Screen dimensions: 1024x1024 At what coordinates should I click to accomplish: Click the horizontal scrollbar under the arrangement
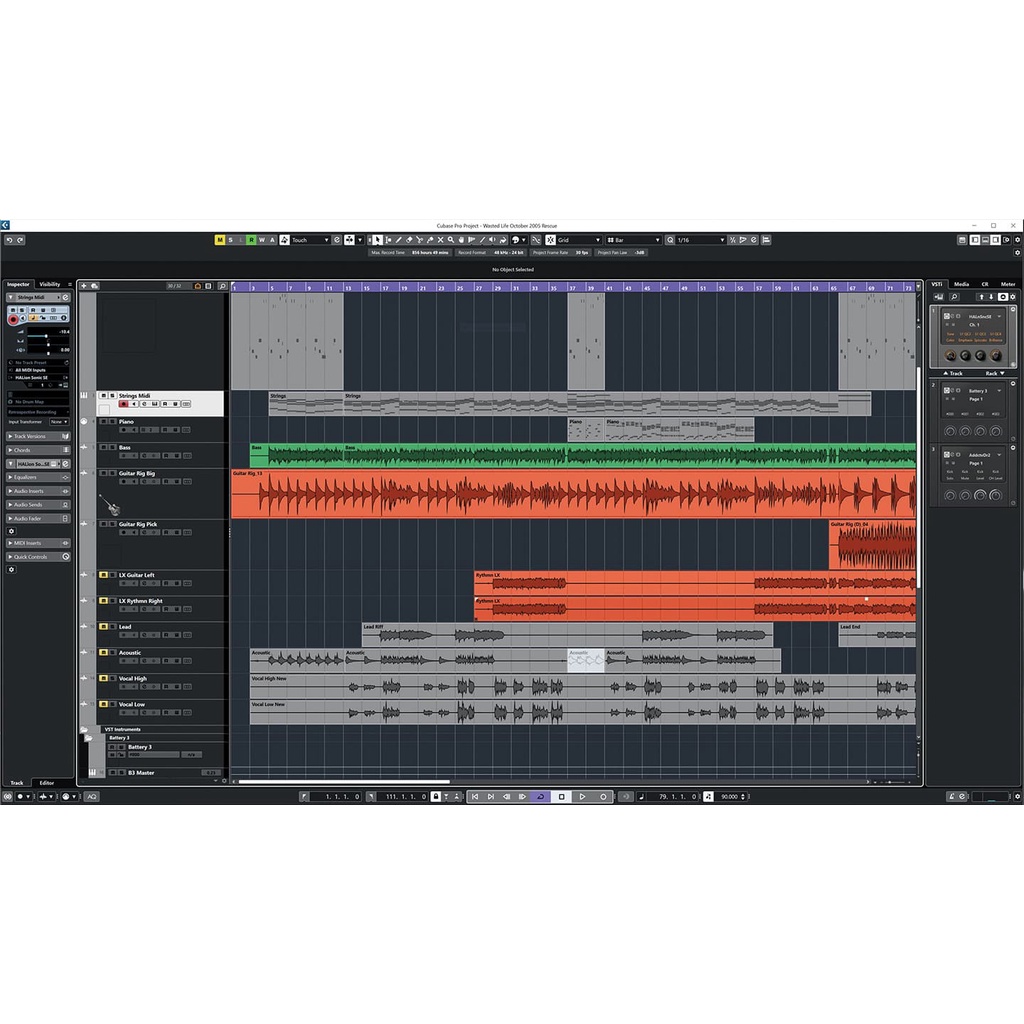click(x=344, y=782)
